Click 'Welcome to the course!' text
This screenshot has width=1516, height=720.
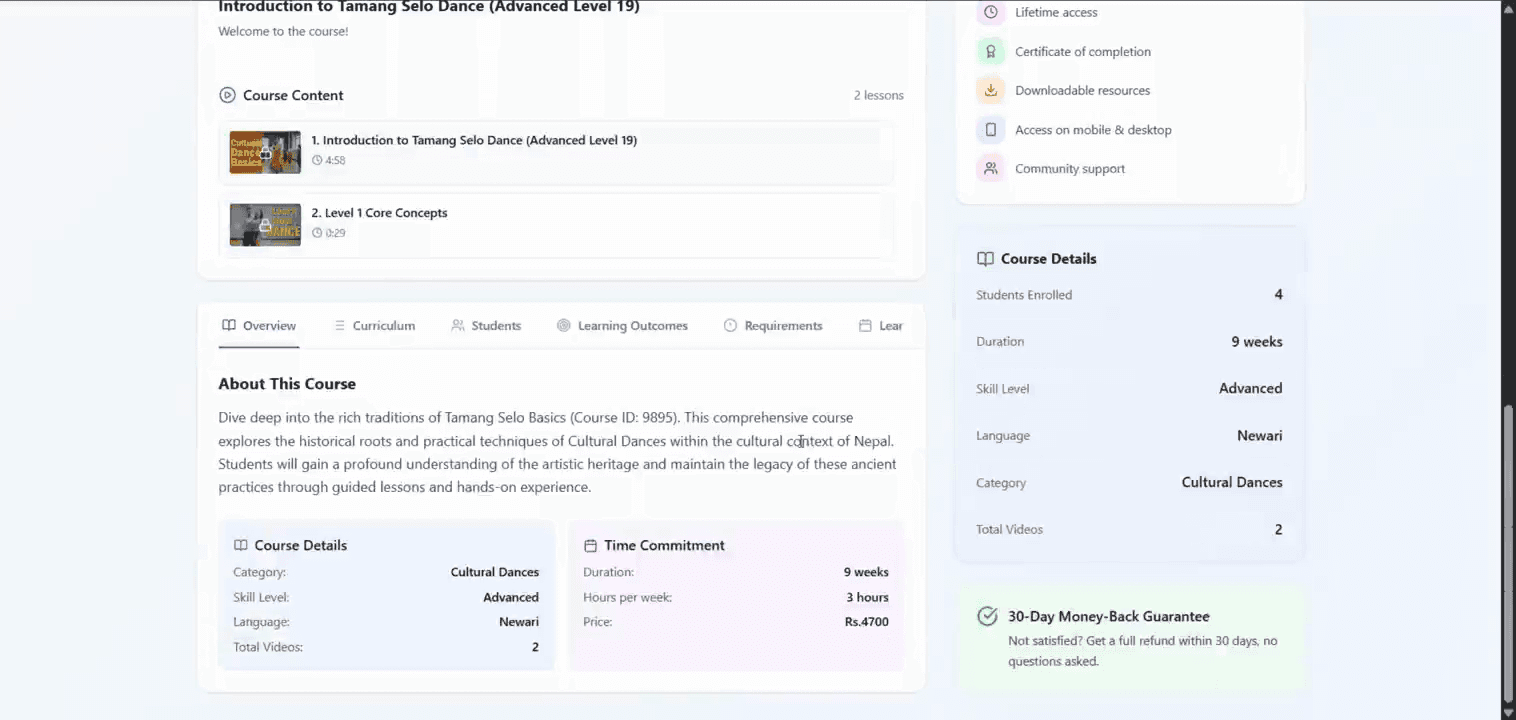[283, 31]
